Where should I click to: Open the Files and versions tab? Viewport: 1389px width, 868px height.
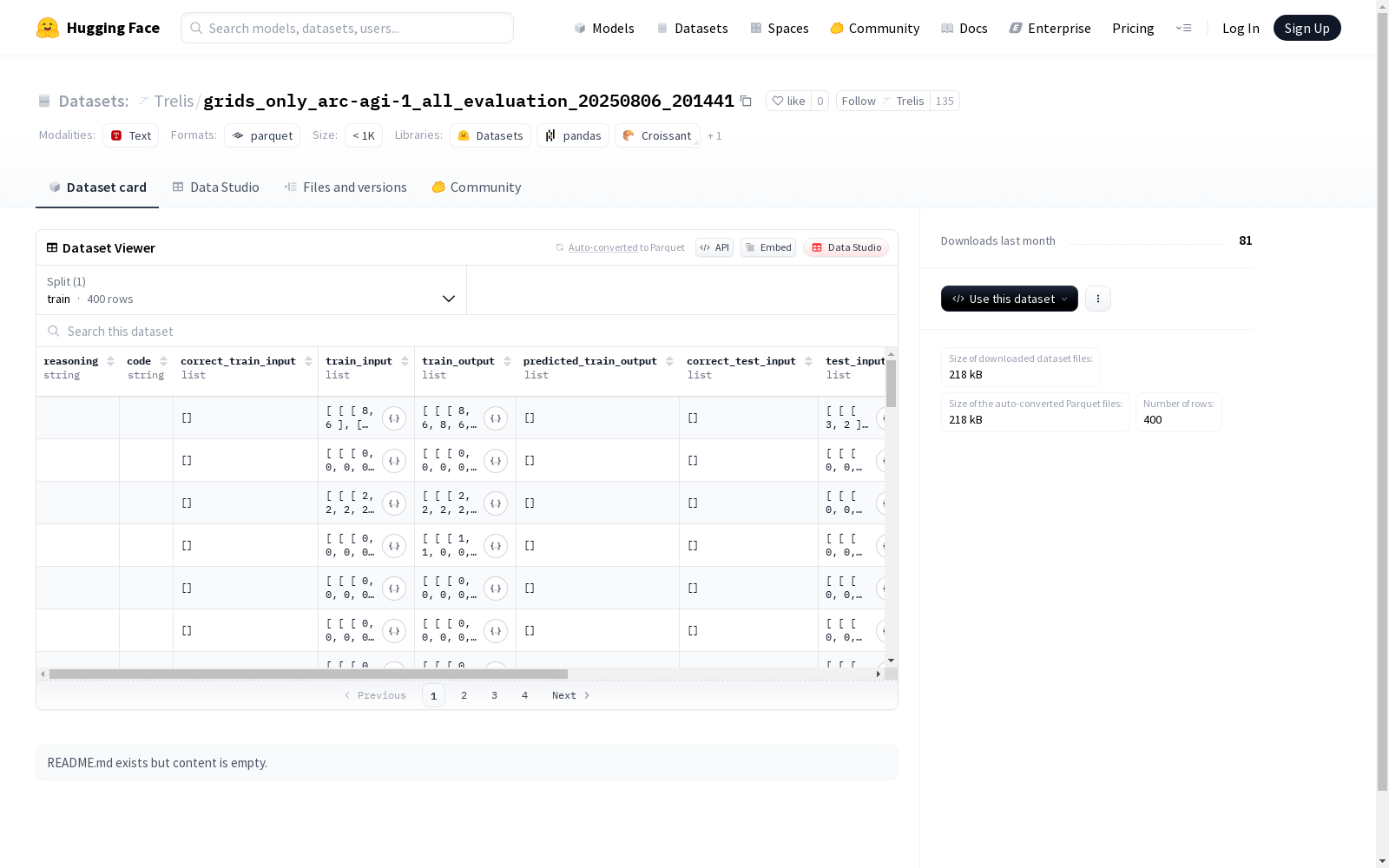coord(346,187)
